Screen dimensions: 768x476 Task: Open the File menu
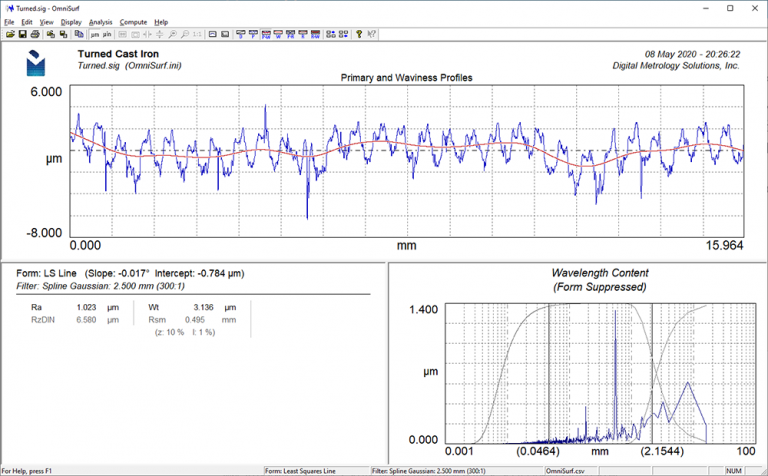click(9, 22)
